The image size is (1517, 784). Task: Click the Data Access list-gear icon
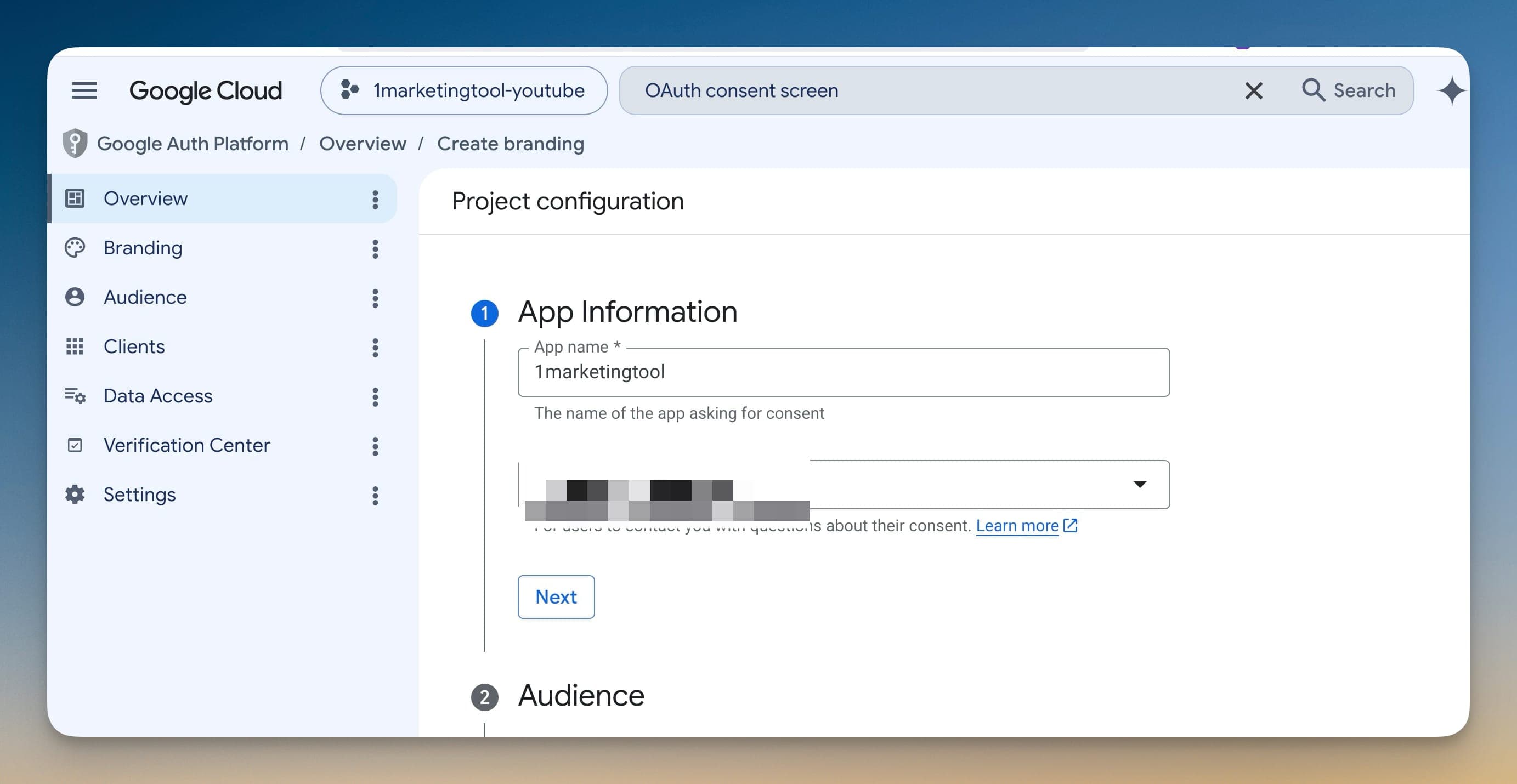point(75,395)
